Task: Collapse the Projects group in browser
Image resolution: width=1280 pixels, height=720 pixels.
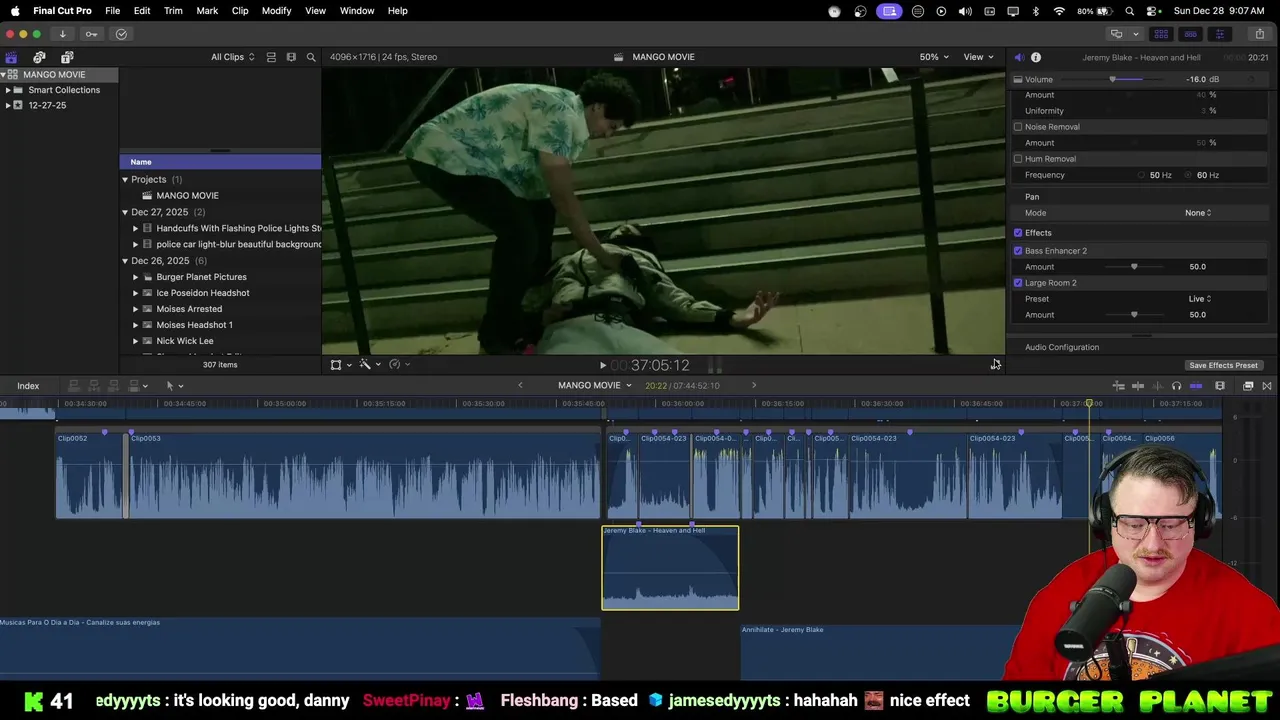Action: (125, 180)
